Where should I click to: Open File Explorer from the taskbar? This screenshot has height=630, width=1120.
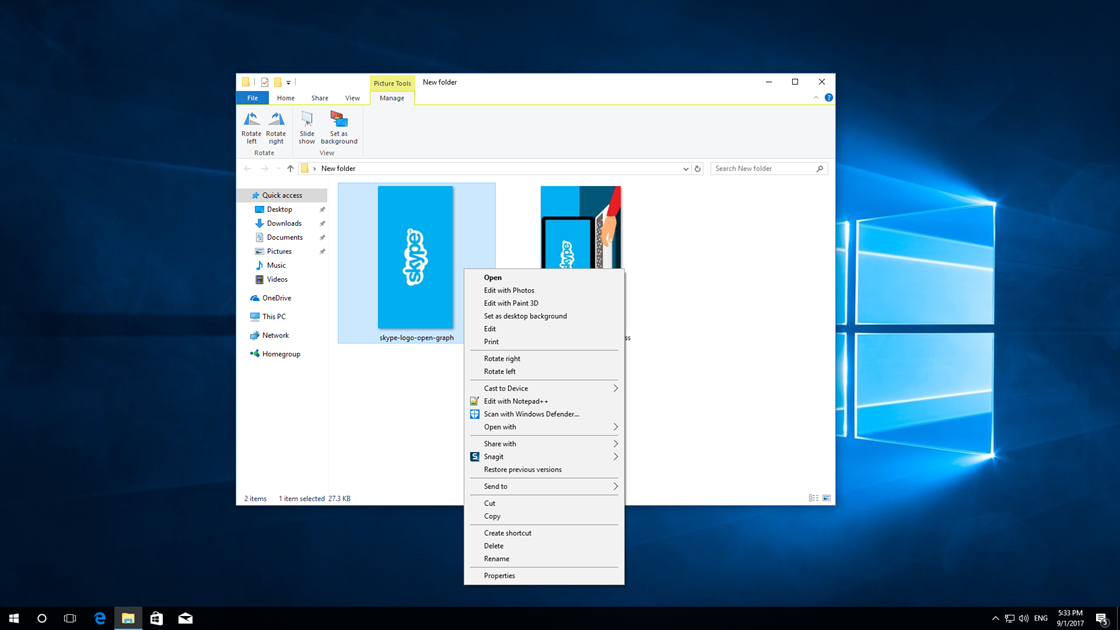click(128, 618)
